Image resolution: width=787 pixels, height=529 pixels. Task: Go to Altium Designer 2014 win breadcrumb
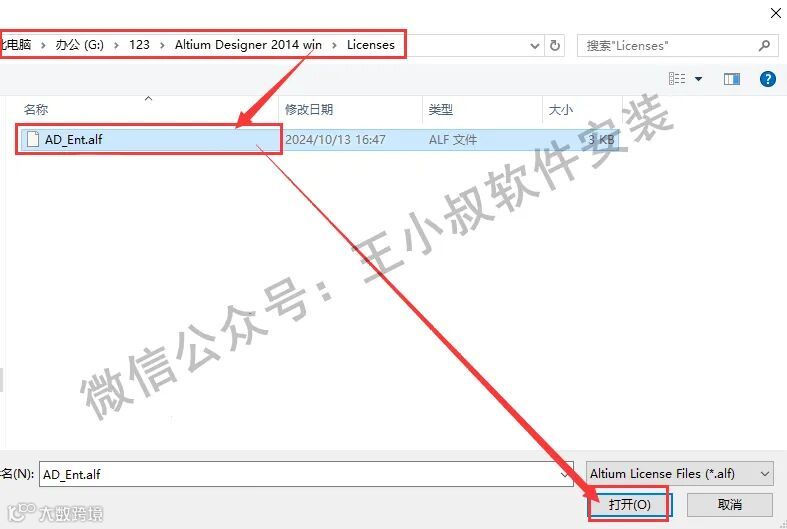248,45
